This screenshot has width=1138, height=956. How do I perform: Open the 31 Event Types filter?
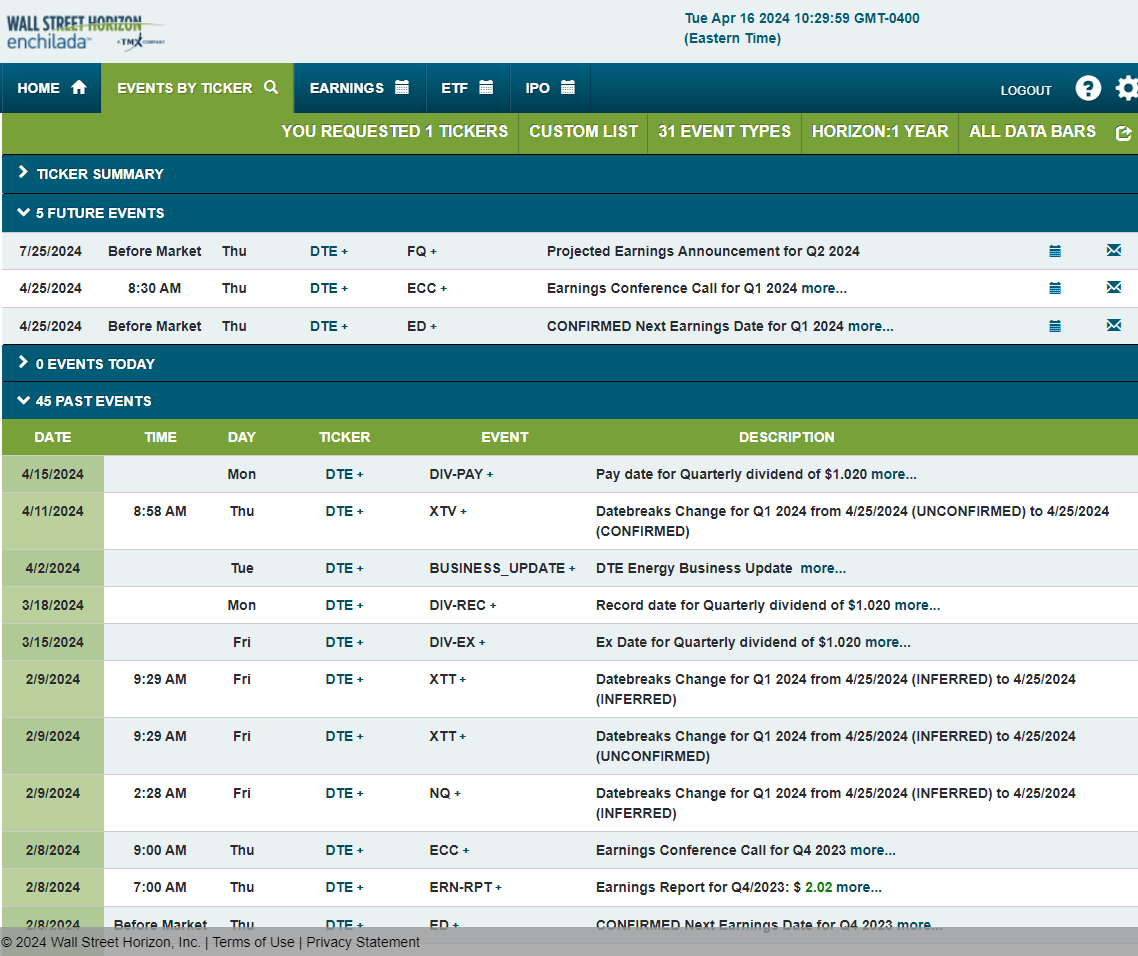pos(724,132)
